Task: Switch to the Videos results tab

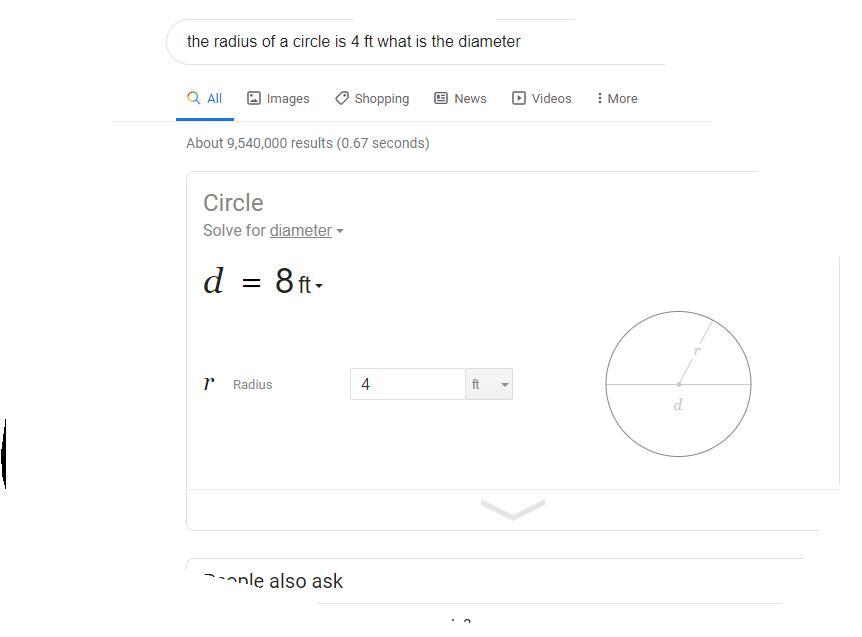Action: point(551,99)
